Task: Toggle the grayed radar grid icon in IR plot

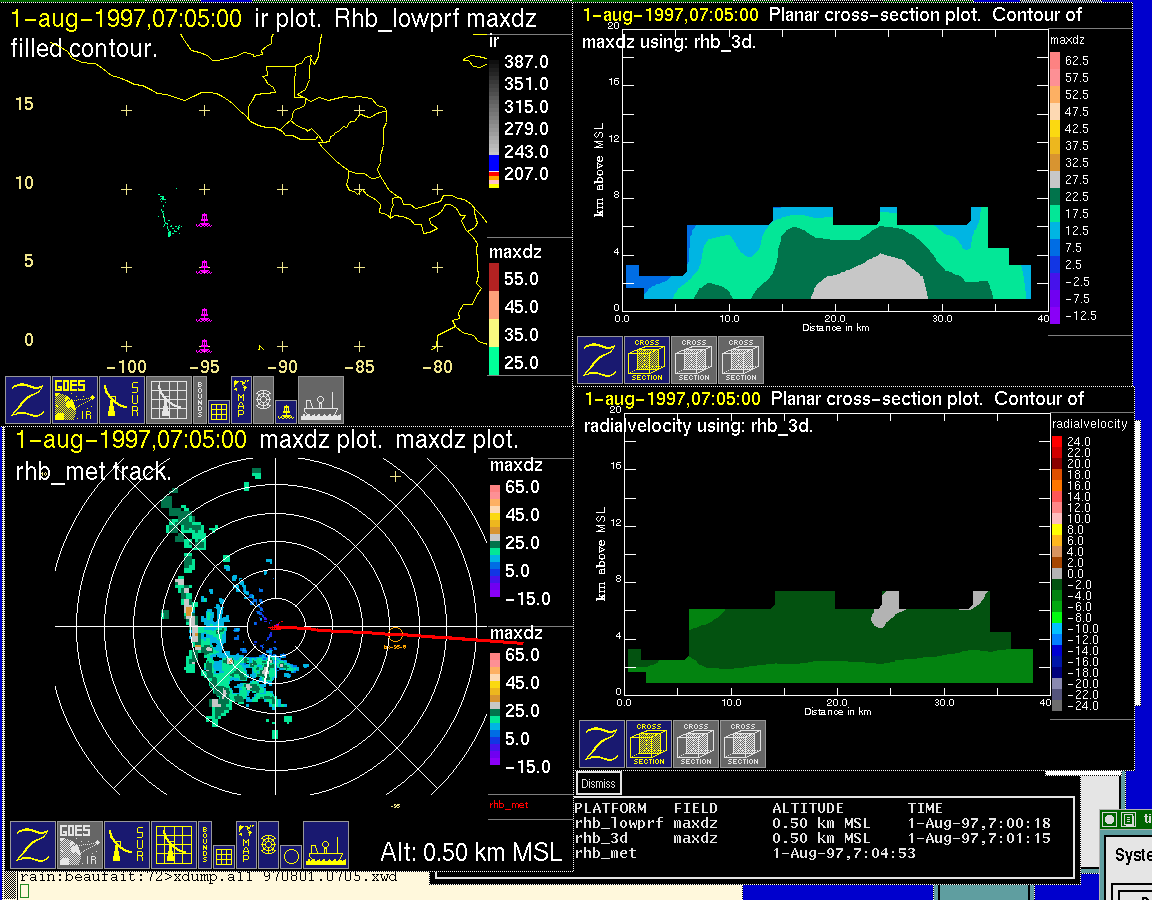Action: [x=169, y=400]
